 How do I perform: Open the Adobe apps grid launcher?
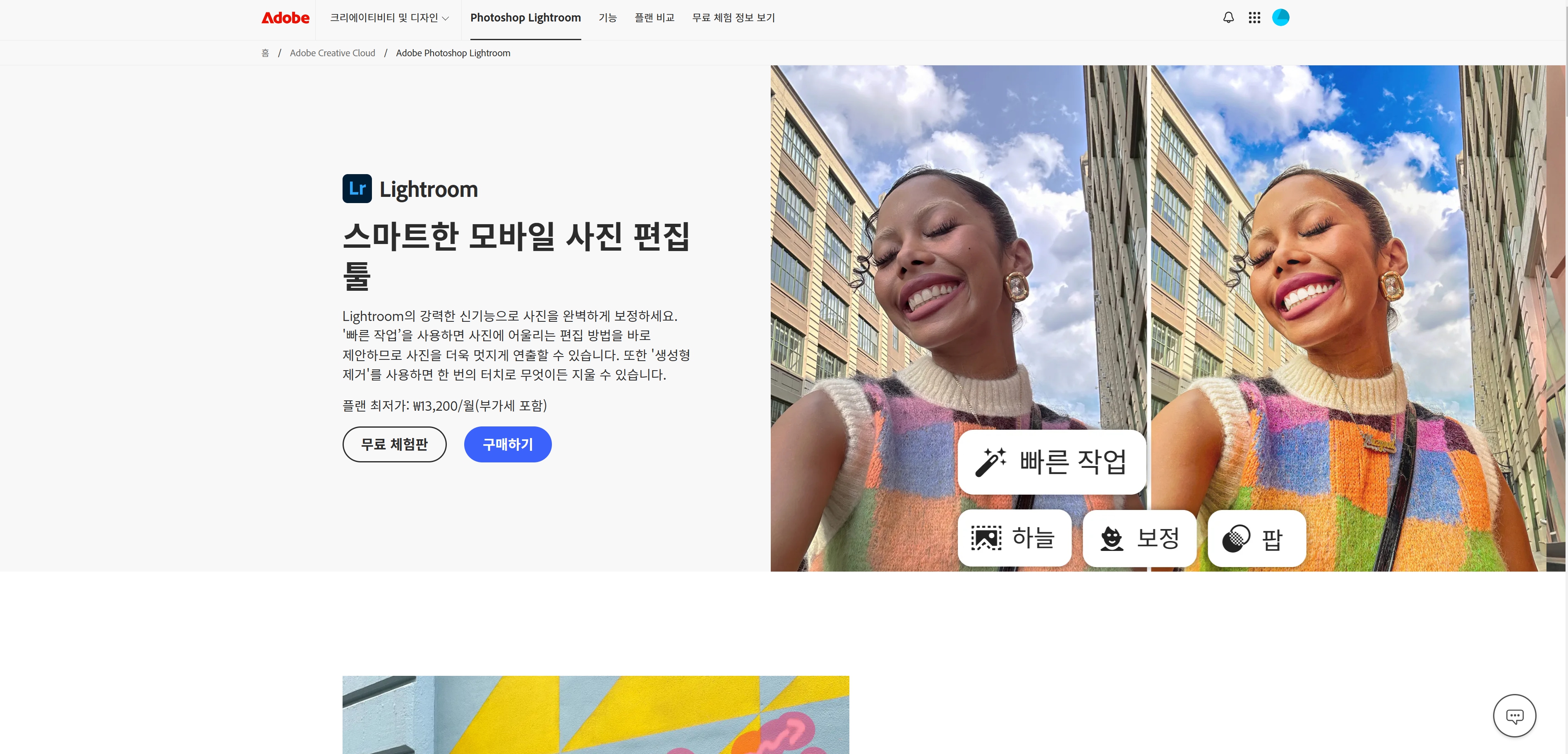[1254, 18]
